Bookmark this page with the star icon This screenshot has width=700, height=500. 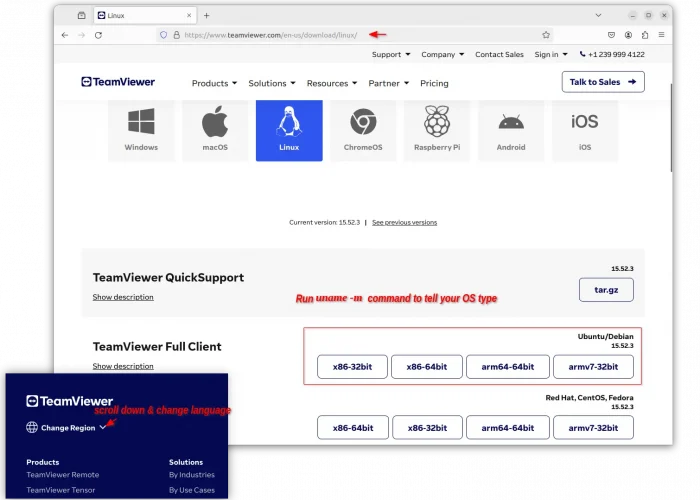546,34
